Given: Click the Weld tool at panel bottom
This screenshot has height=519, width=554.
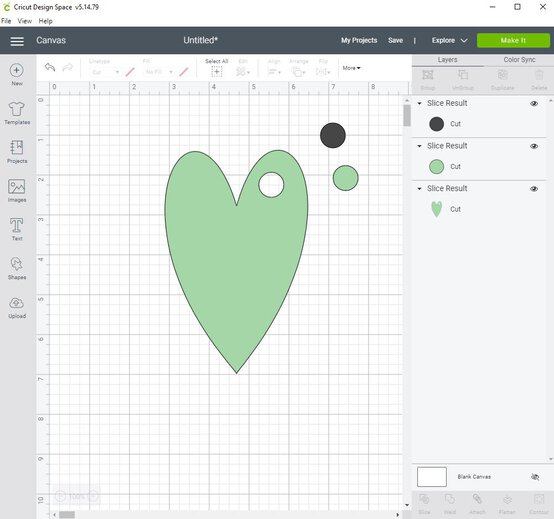Looking at the screenshot, I should click(449, 504).
